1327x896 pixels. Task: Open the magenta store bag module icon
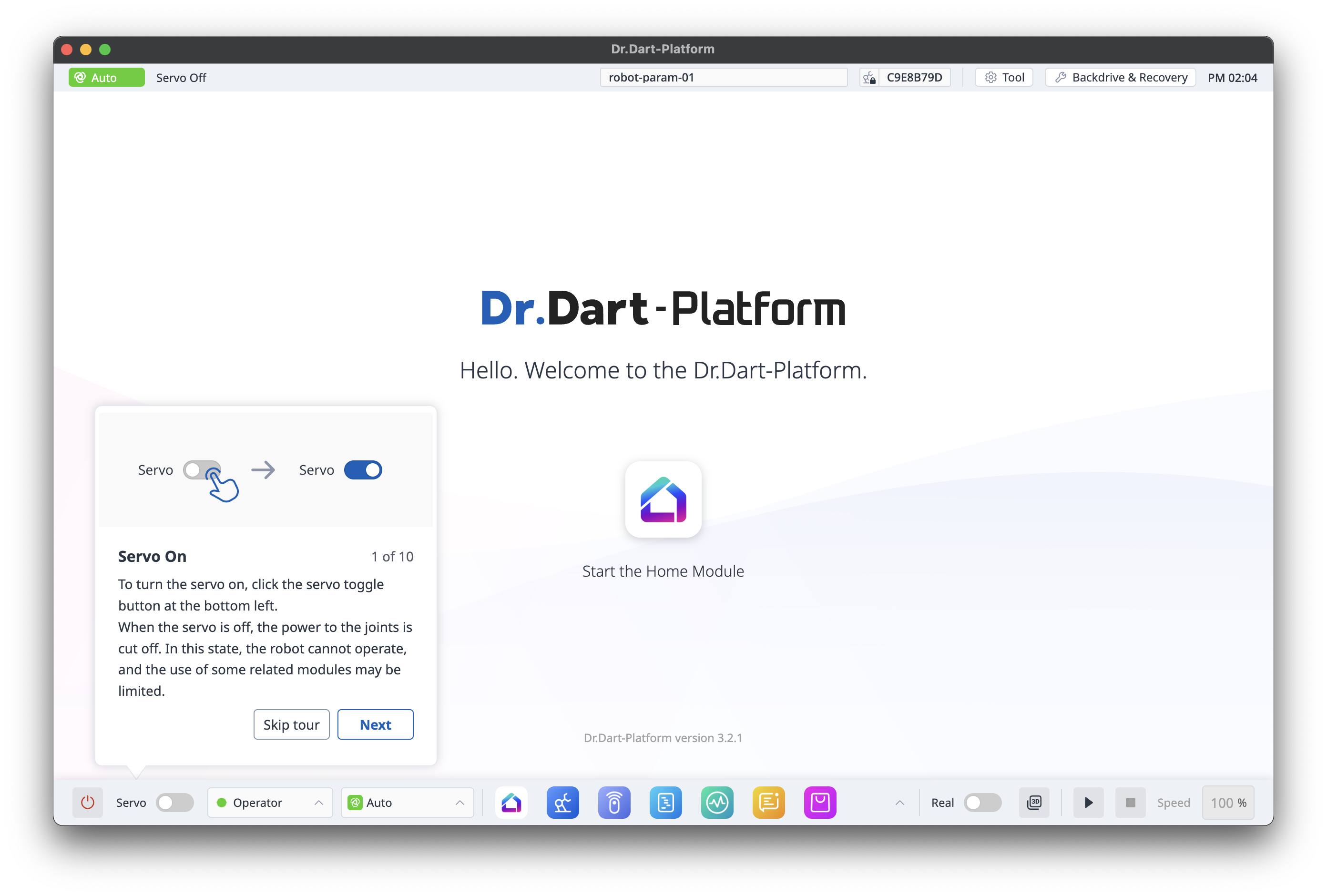point(820,802)
